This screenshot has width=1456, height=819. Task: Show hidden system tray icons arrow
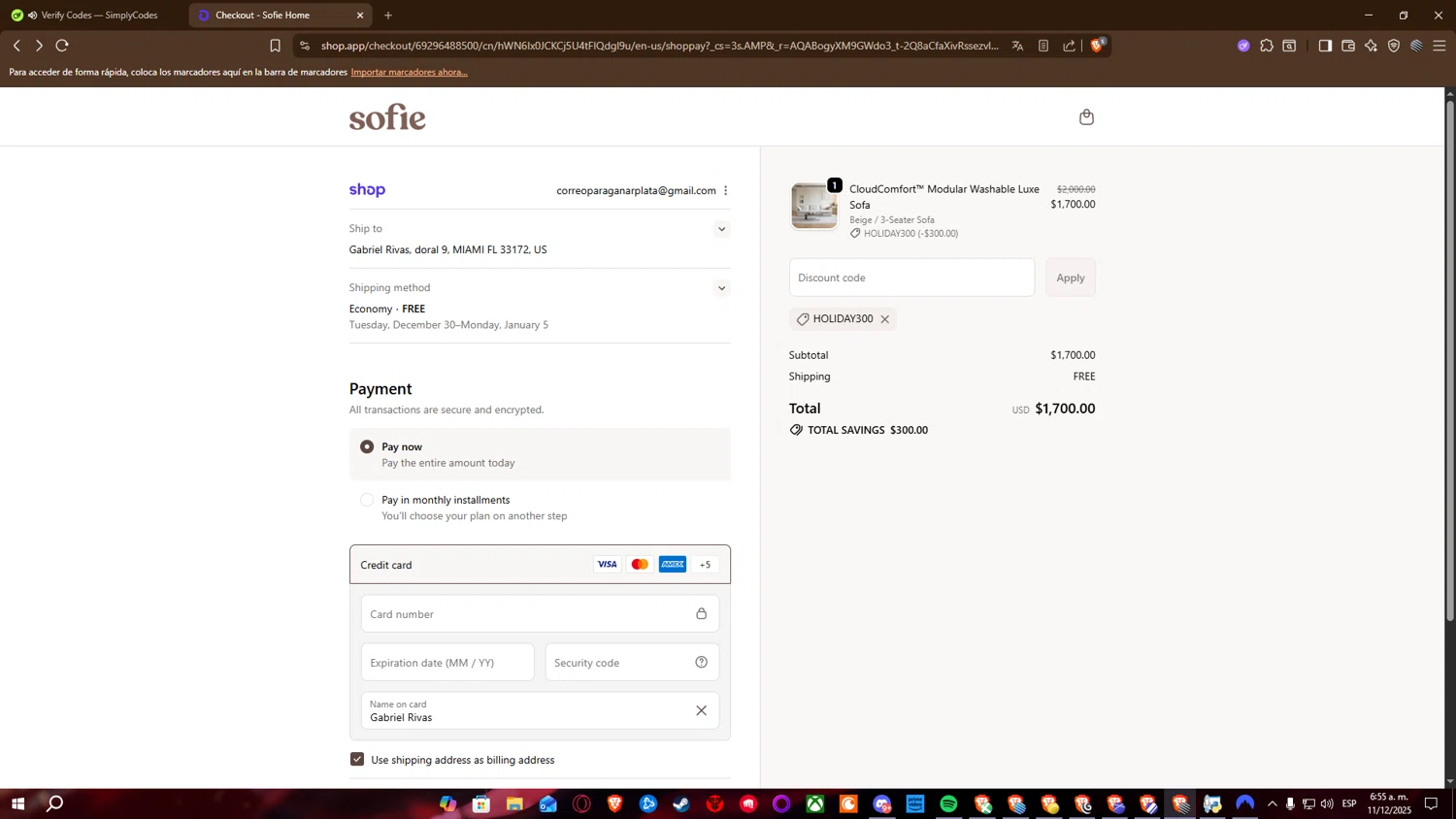tap(1272, 803)
